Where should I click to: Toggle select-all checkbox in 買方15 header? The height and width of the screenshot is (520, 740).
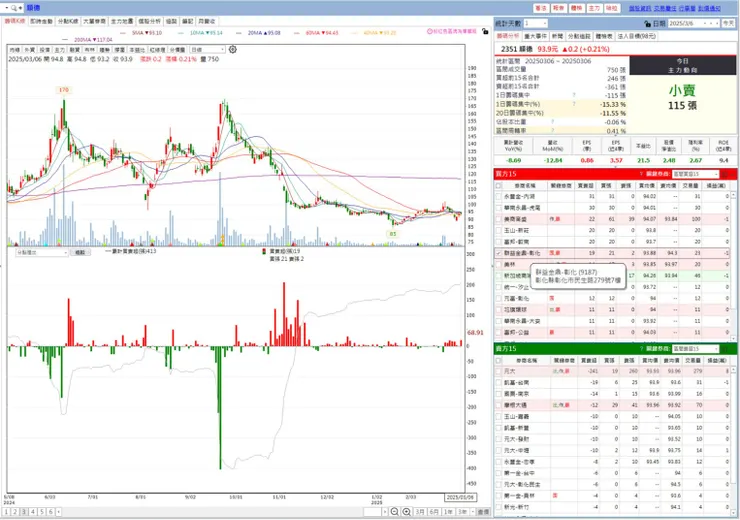(x=498, y=185)
